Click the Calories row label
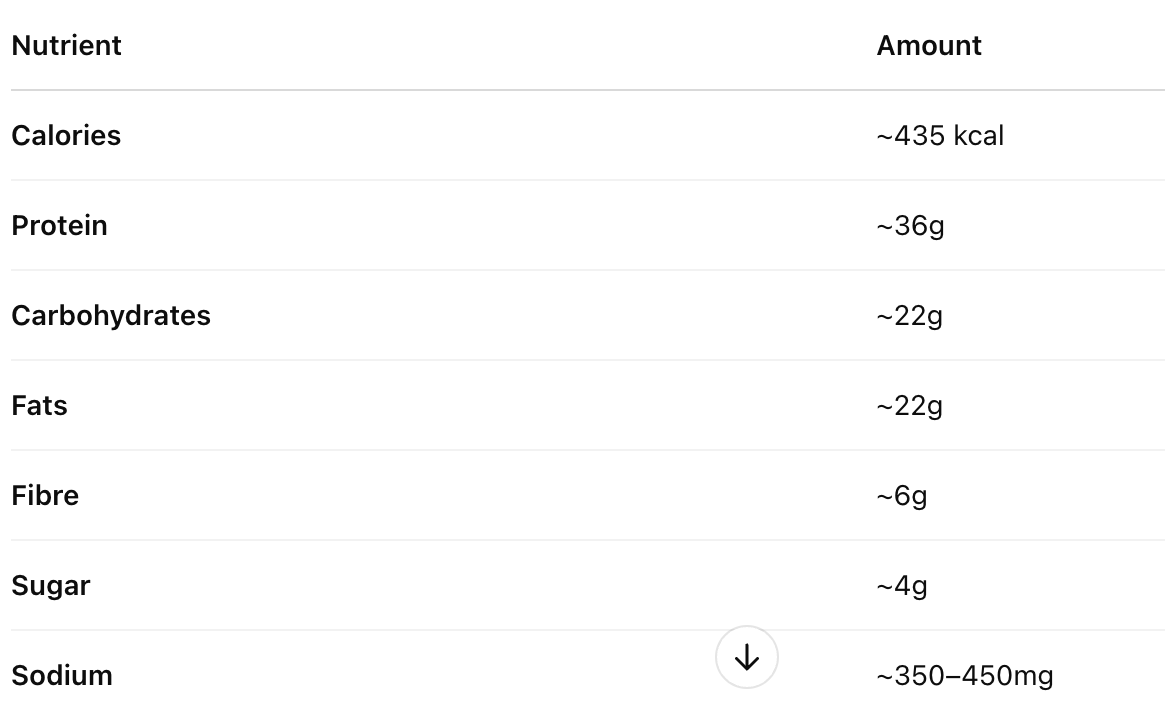The image size is (1165, 709). point(66,135)
